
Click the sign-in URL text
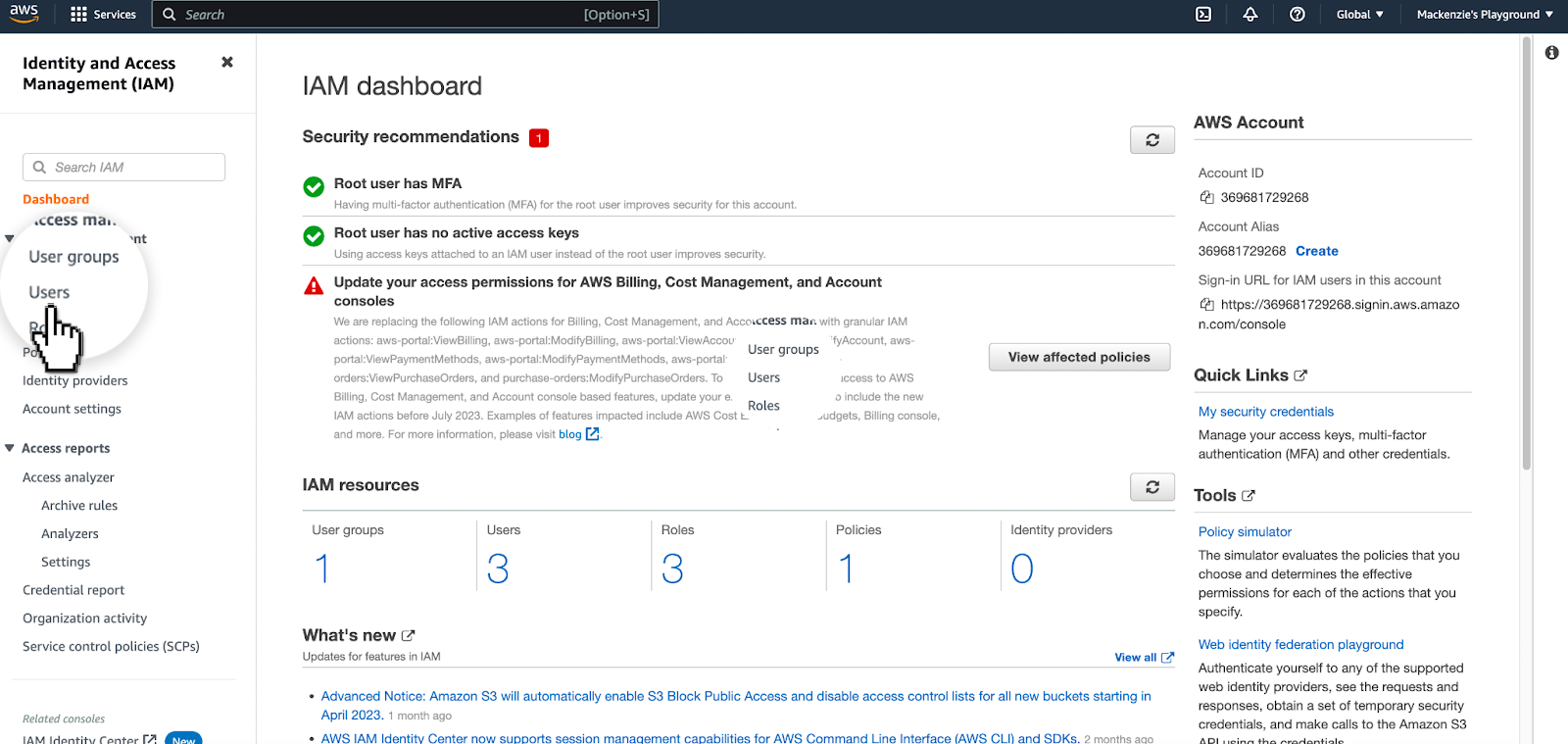coord(1329,315)
